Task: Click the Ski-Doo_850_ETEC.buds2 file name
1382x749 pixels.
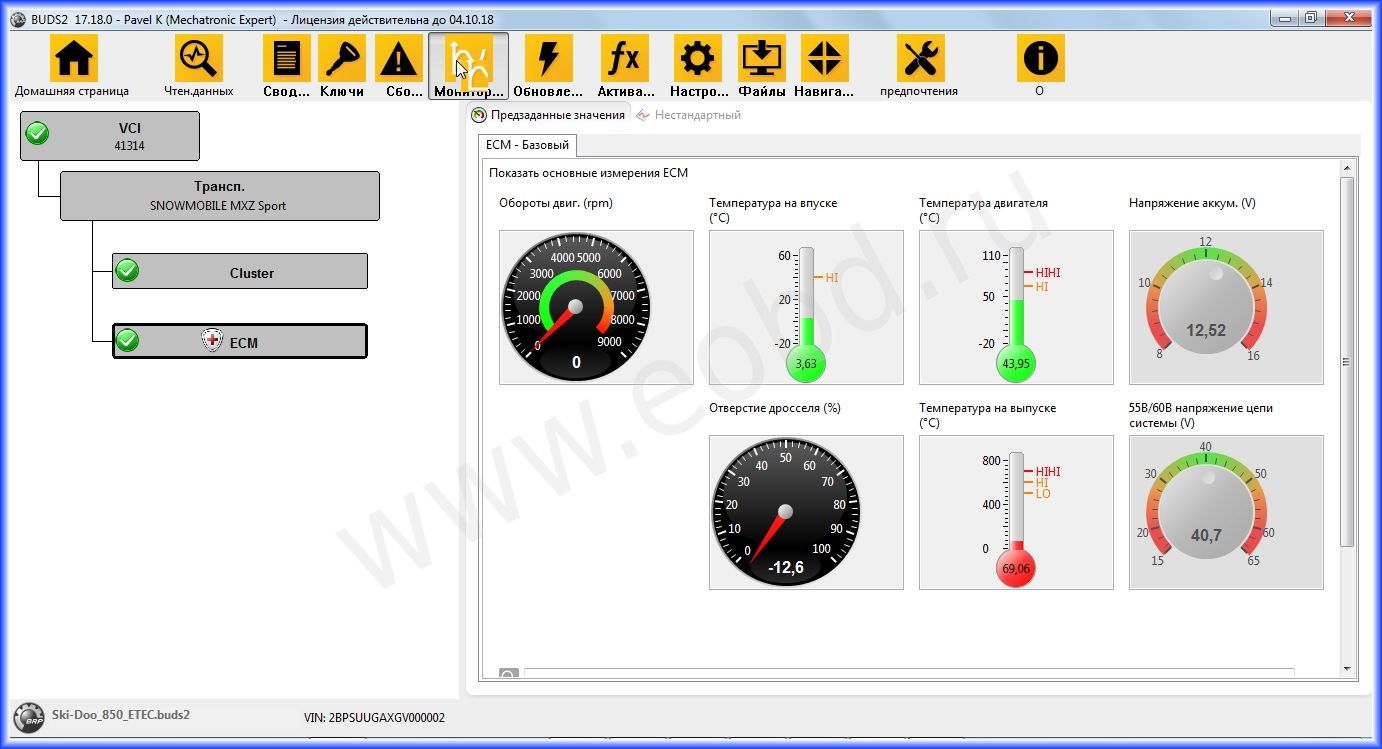Action: pyautogui.click(x=121, y=715)
